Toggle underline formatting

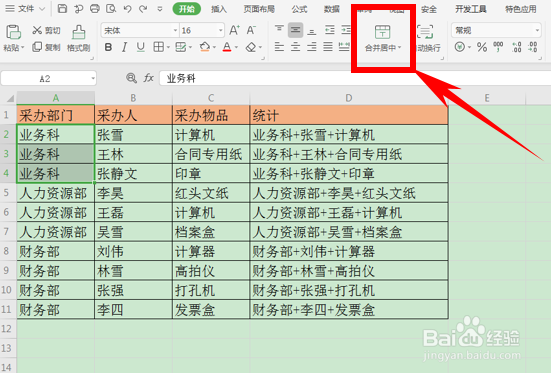point(141,47)
